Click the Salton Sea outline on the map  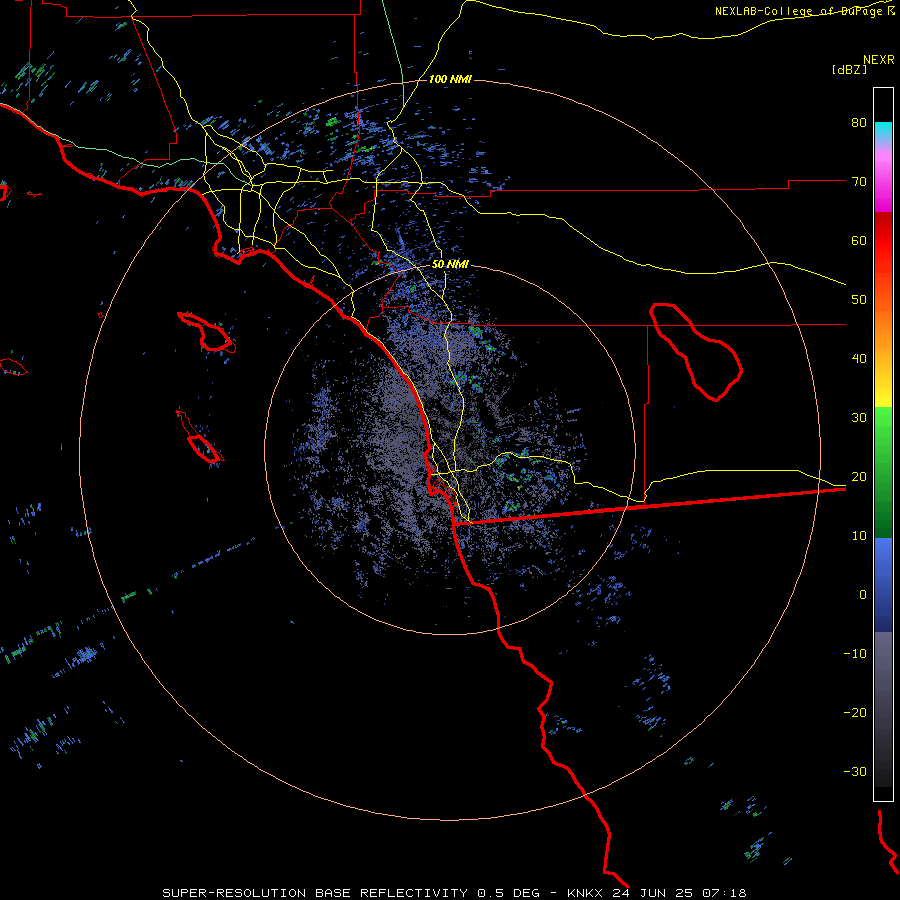pyautogui.click(x=696, y=352)
